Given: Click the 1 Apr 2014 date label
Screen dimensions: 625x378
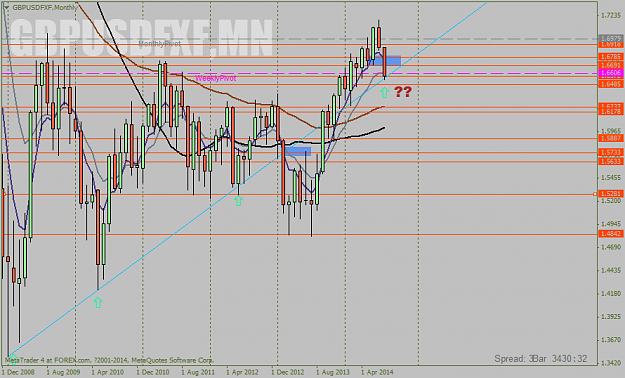Looking at the screenshot, I should (377, 372).
